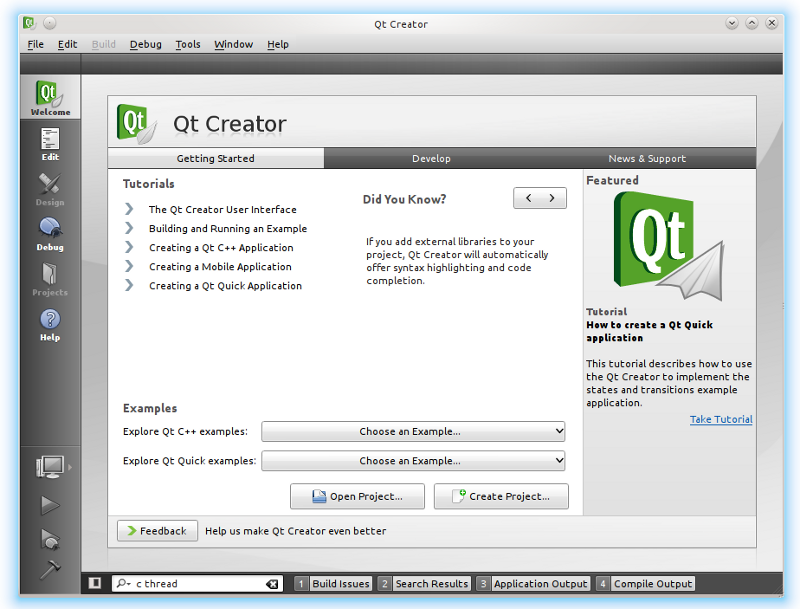Start debugging with the bug-play icon
The height and width of the screenshot is (609, 800).
(50, 539)
